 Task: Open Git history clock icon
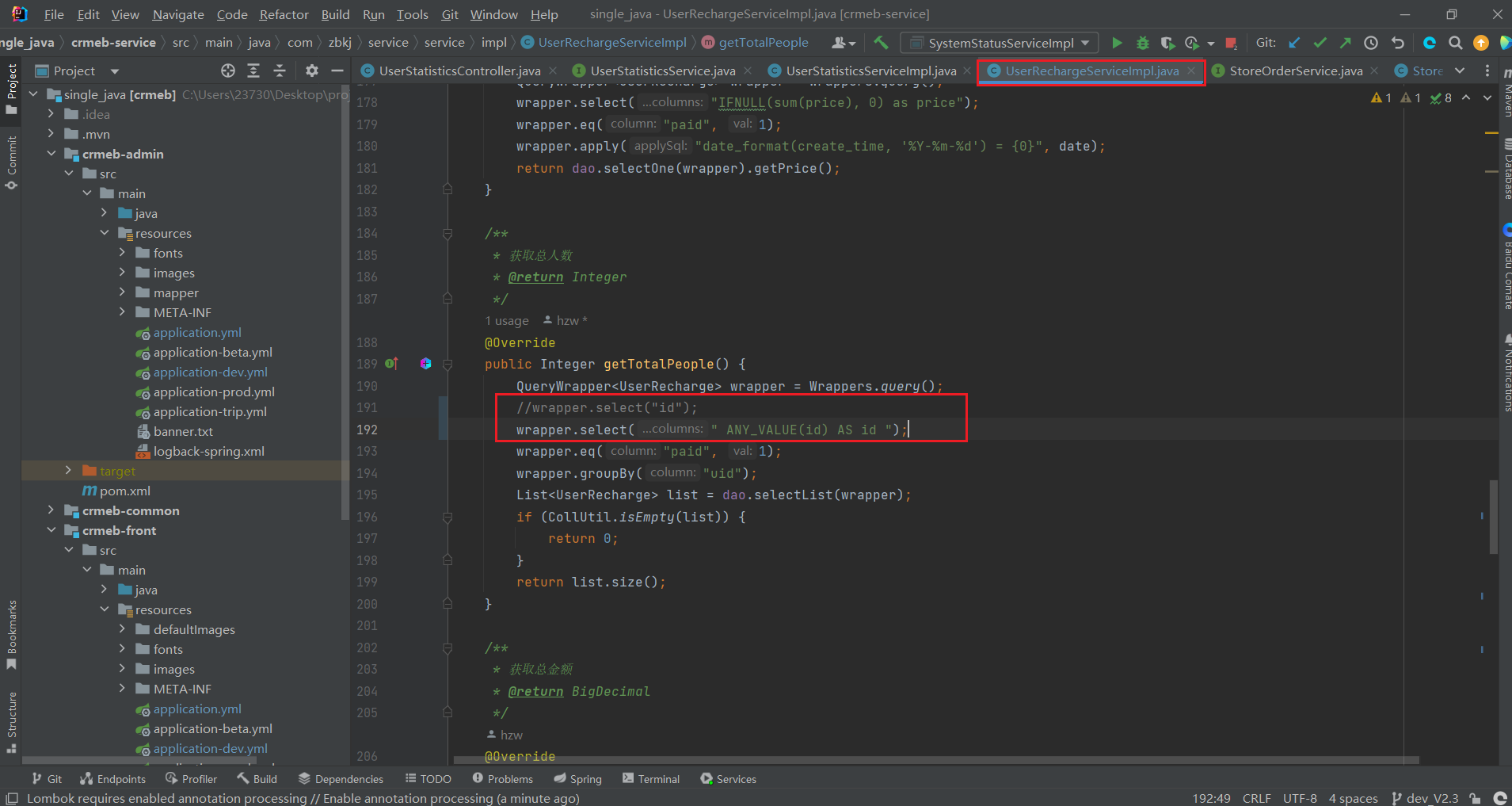click(1371, 43)
